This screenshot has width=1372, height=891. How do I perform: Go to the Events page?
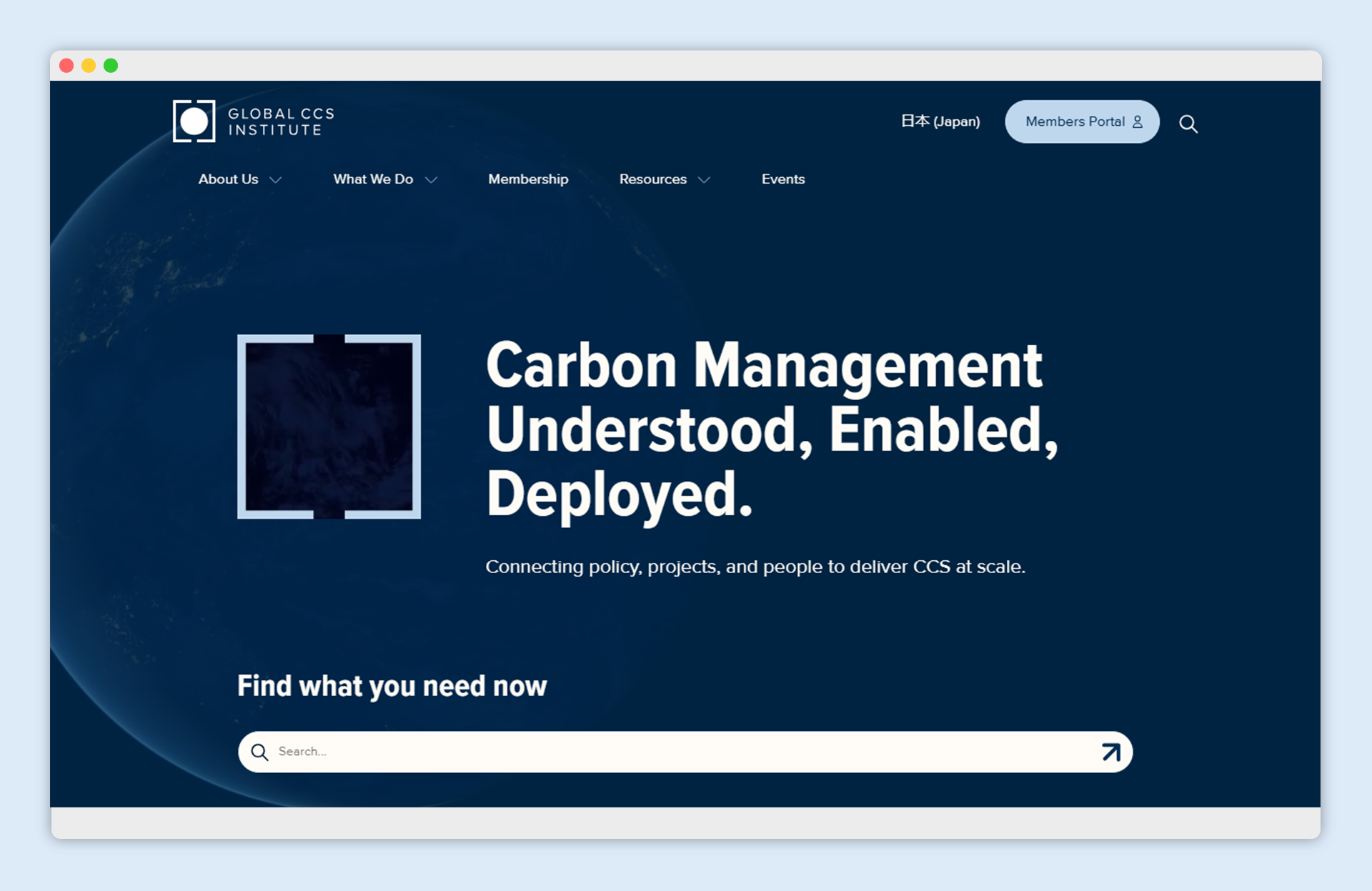783,179
